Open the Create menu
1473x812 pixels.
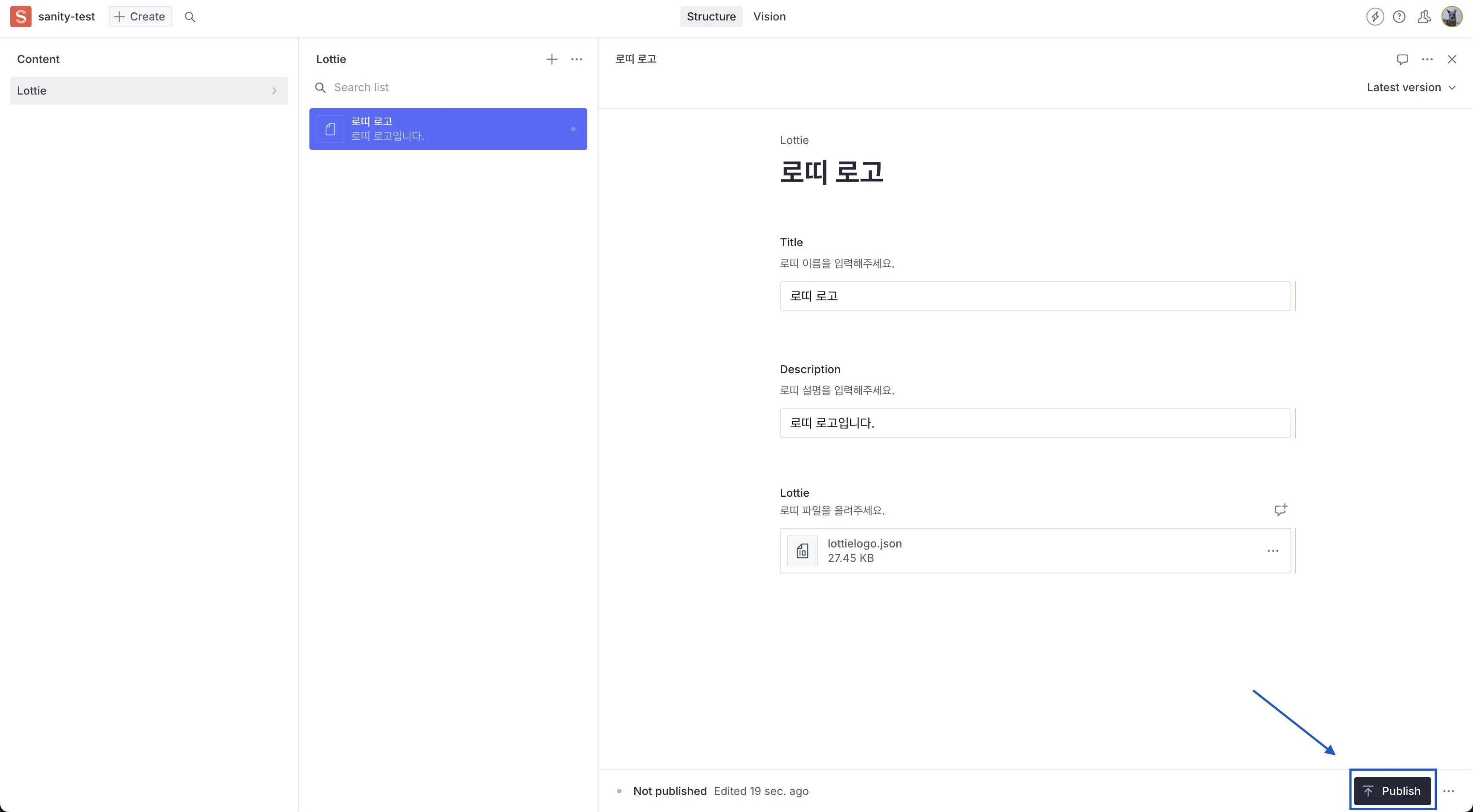click(139, 17)
